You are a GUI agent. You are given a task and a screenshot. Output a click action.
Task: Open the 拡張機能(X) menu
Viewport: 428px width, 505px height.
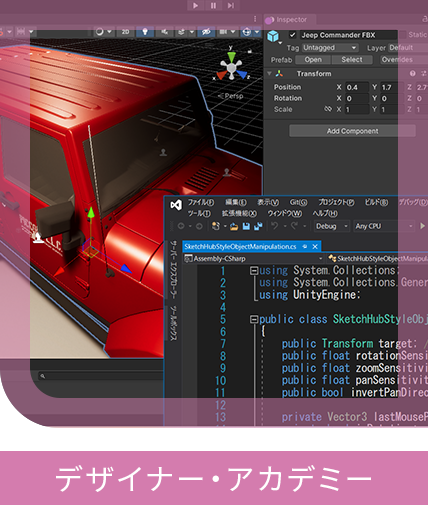pyautogui.click(x=239, y=213)
